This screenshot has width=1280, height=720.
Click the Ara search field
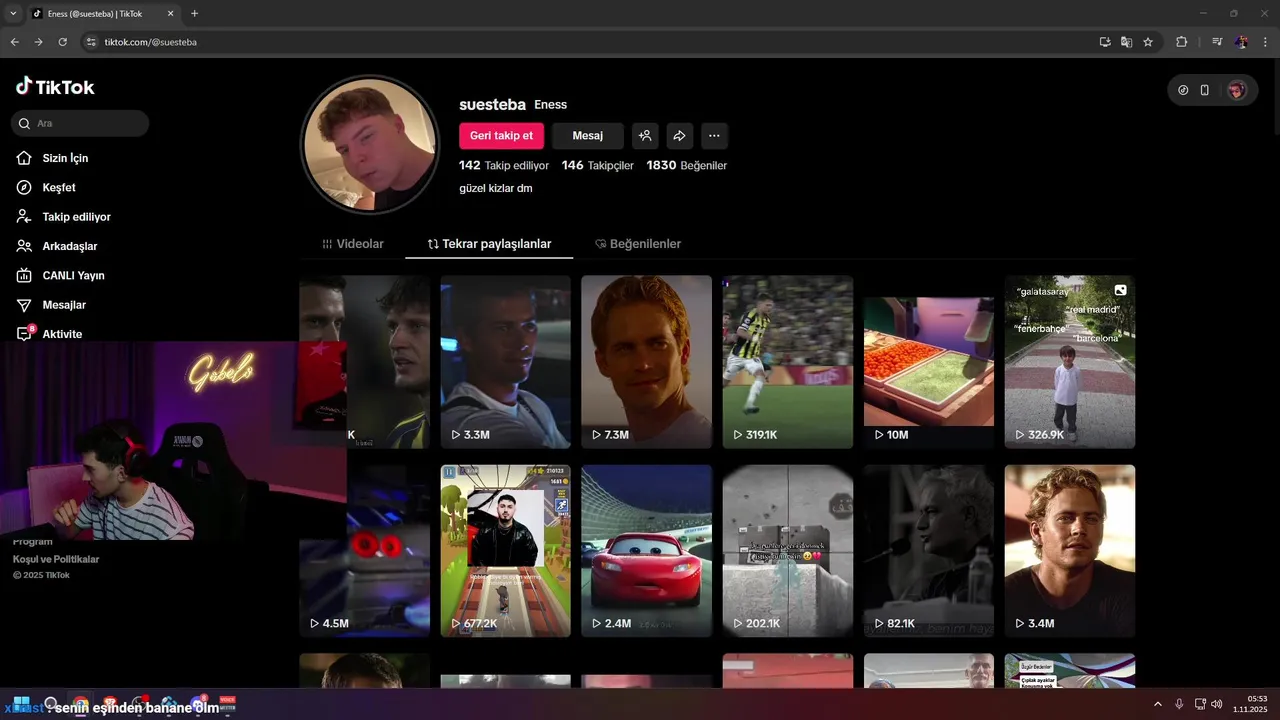click(x=80, y=123)
